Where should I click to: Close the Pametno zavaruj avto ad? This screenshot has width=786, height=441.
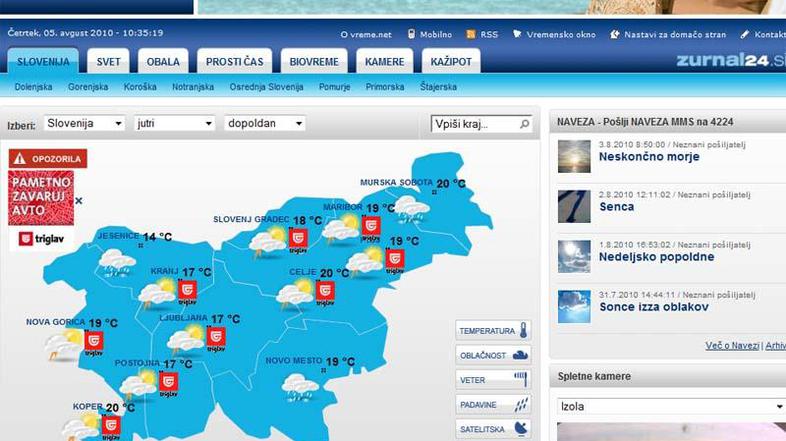[x=79, y=201]
